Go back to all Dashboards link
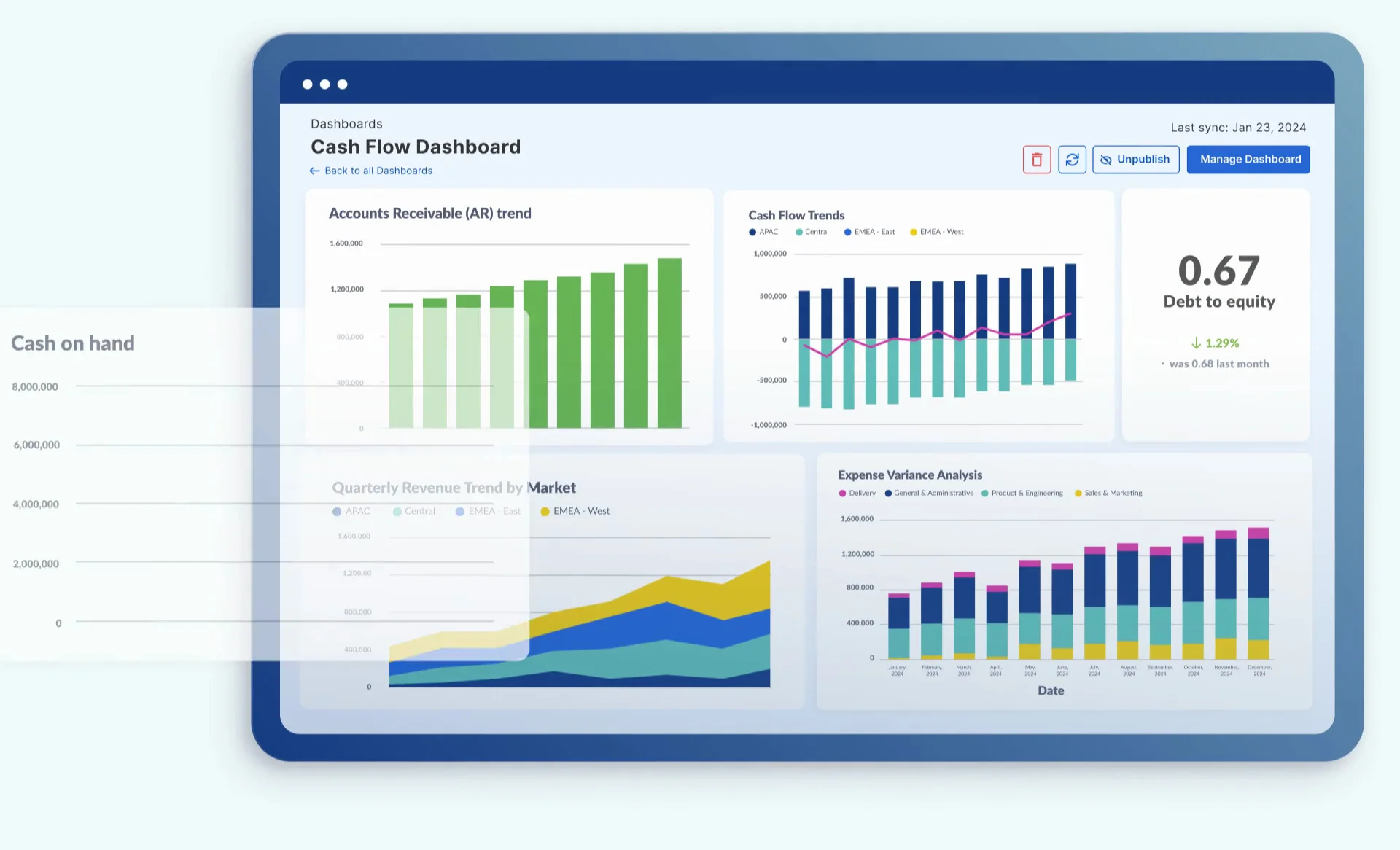Viewport: 1400px width, 850px height. (x=371, y=171)
